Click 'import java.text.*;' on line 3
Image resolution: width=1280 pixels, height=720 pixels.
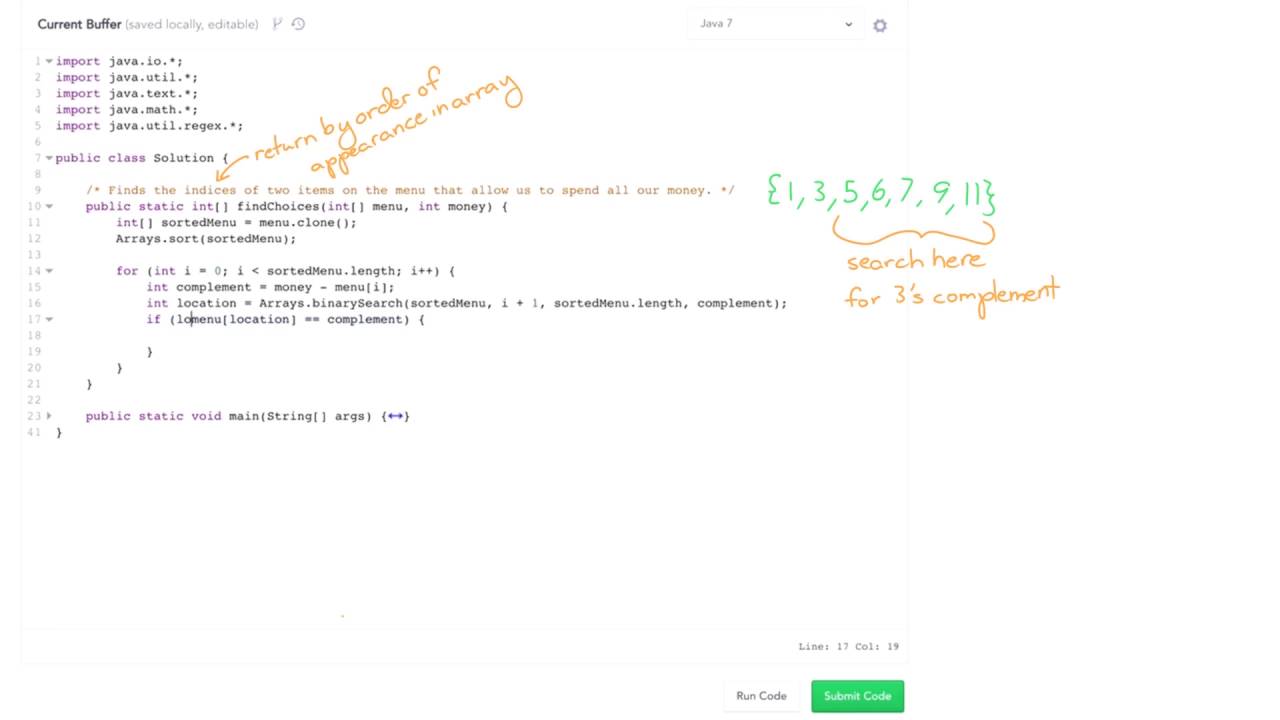127,94
